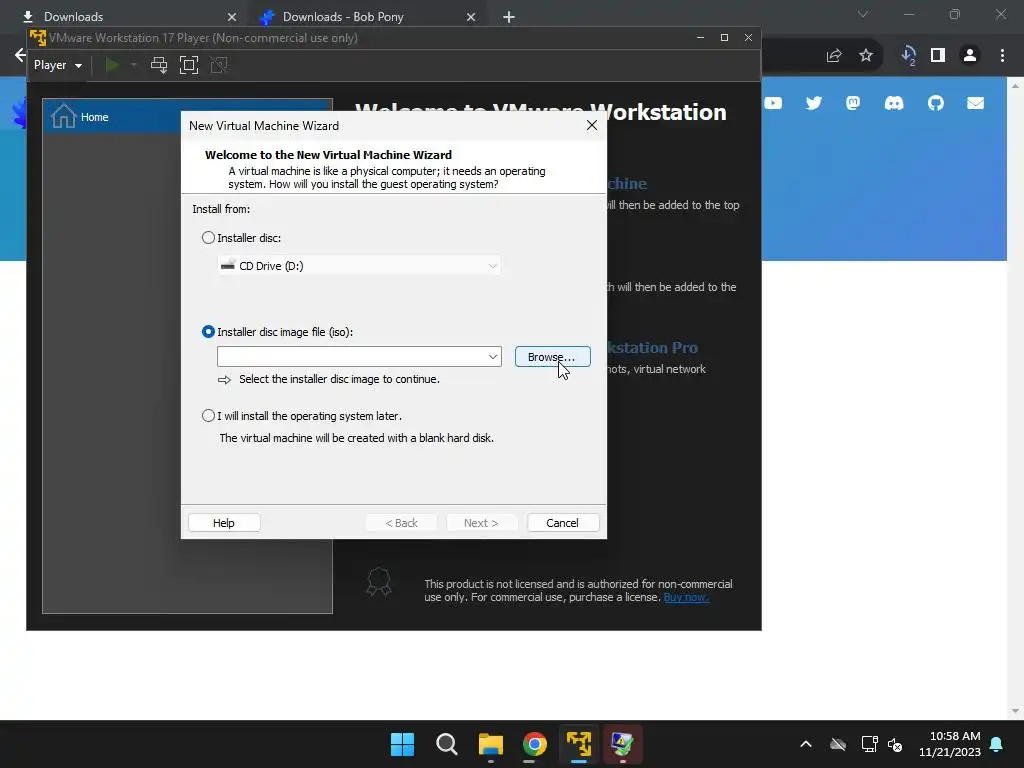Click the Cancel button in wizard

(x=562, y=523)
